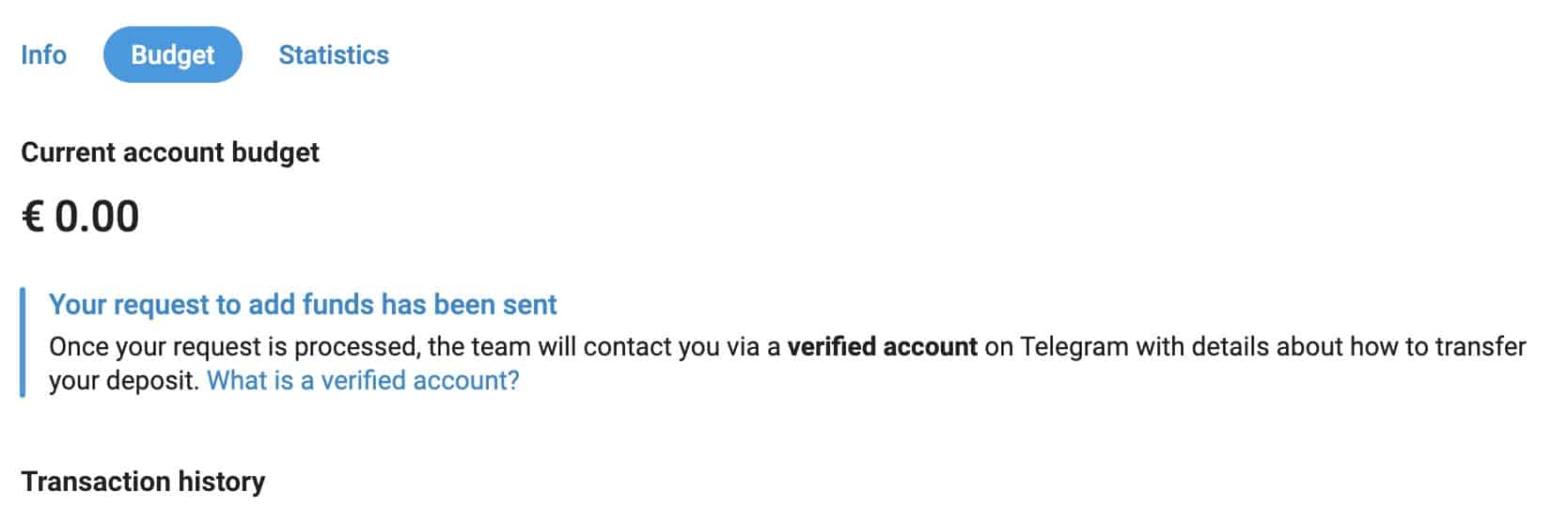Click "Your request to add funds" notice title

(x=303, y=305)
